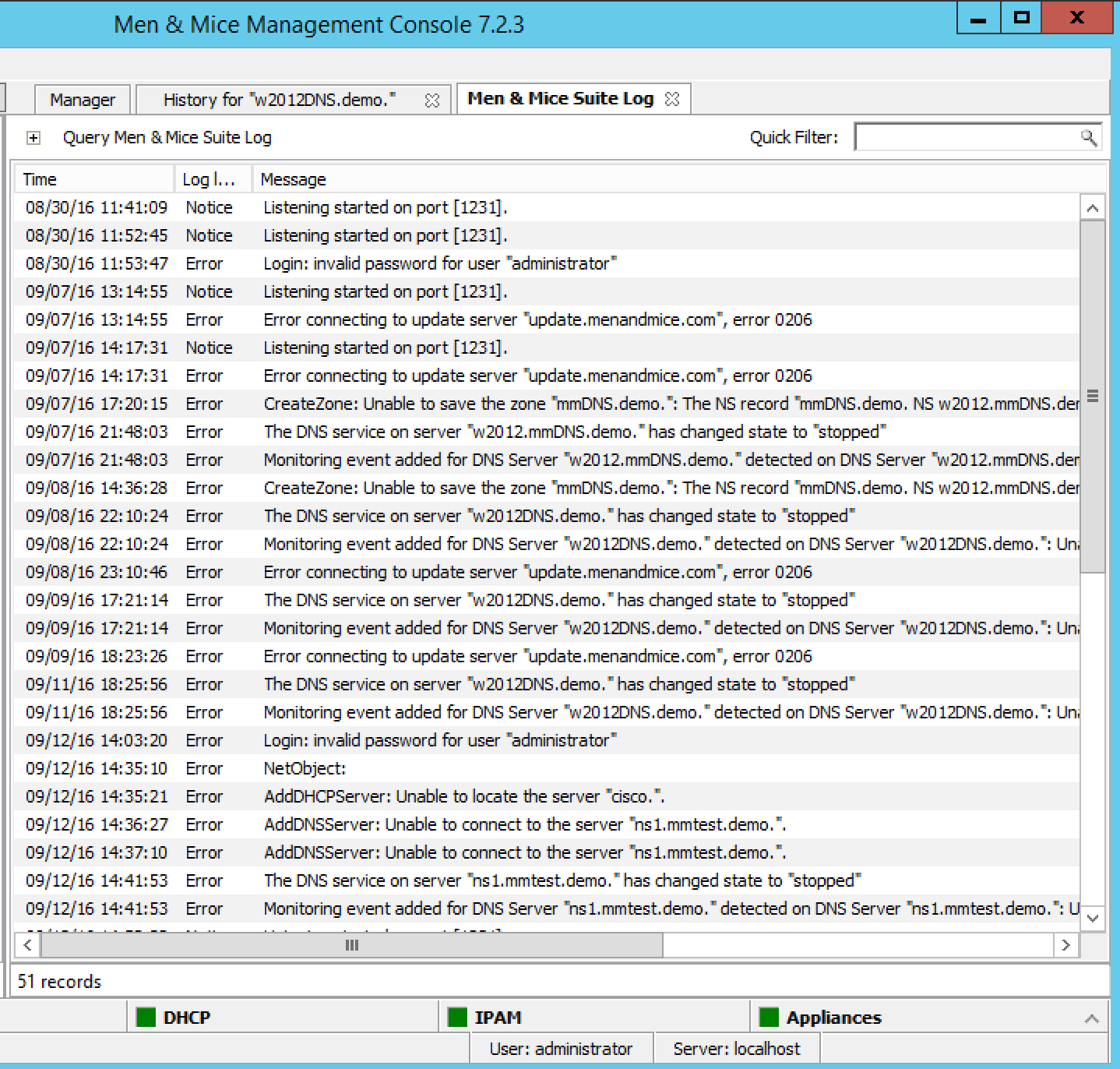Click the Log level column header
The height and width of the screenshot is (1069, 1120).
(209, 179)
